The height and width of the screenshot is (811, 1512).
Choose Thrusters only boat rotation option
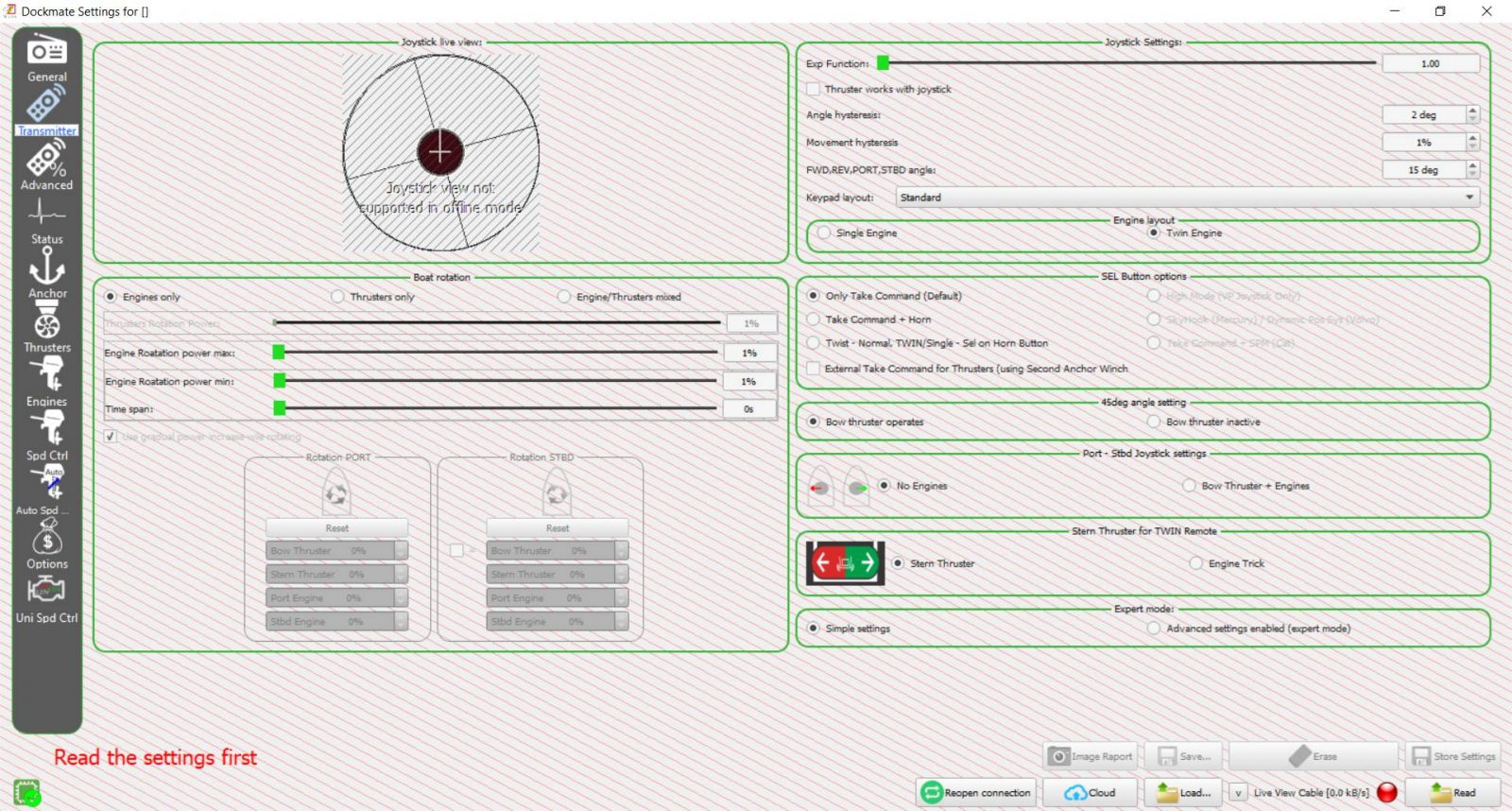[337, 297]
